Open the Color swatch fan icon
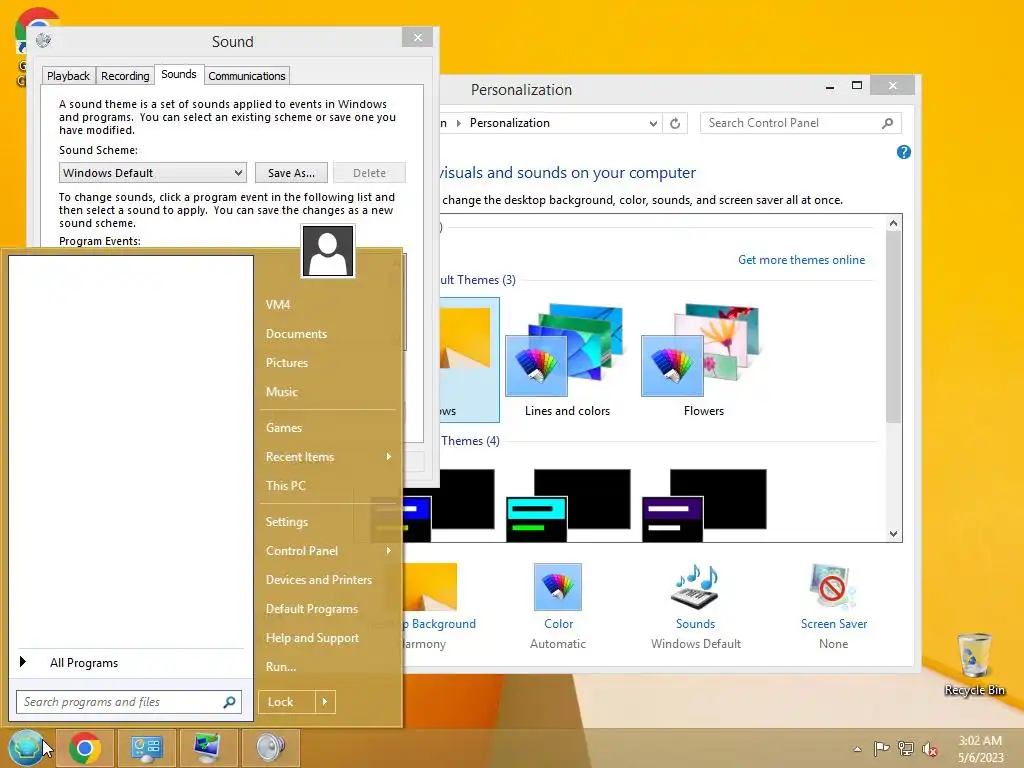The width and height of the screenshot is (1024, 768). (558, 586)
